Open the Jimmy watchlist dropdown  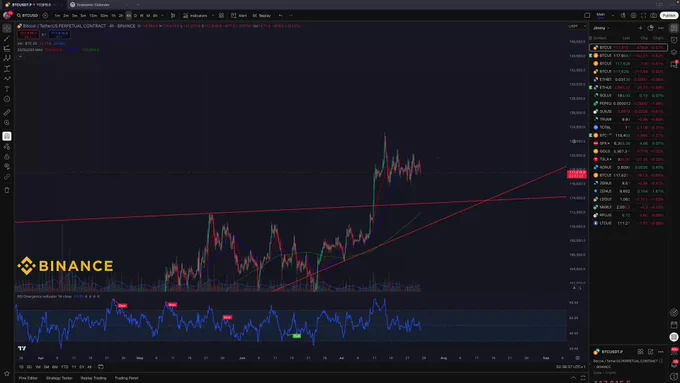point(602,28)
